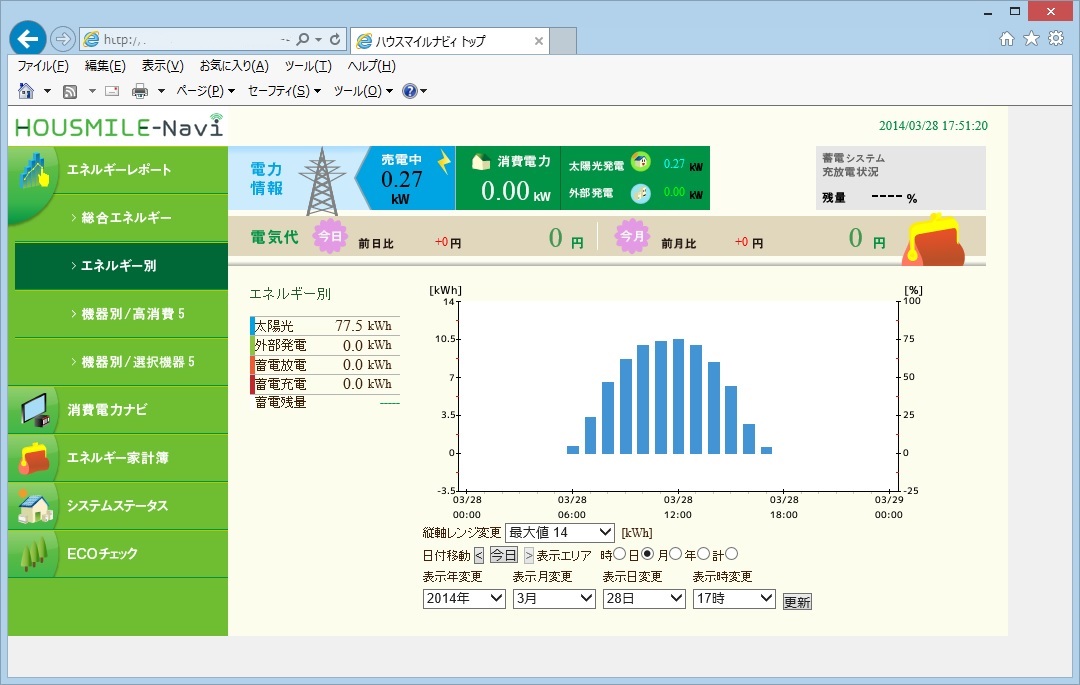This screenshot has width=1080, height=685.
Task: Click the red purse icon beside 電気代
Action: (x=935, y=241)
